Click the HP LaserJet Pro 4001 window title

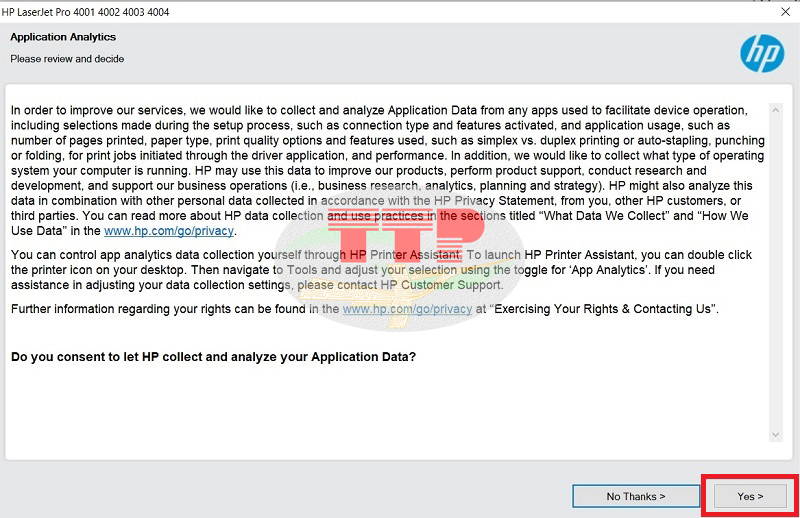85,12
